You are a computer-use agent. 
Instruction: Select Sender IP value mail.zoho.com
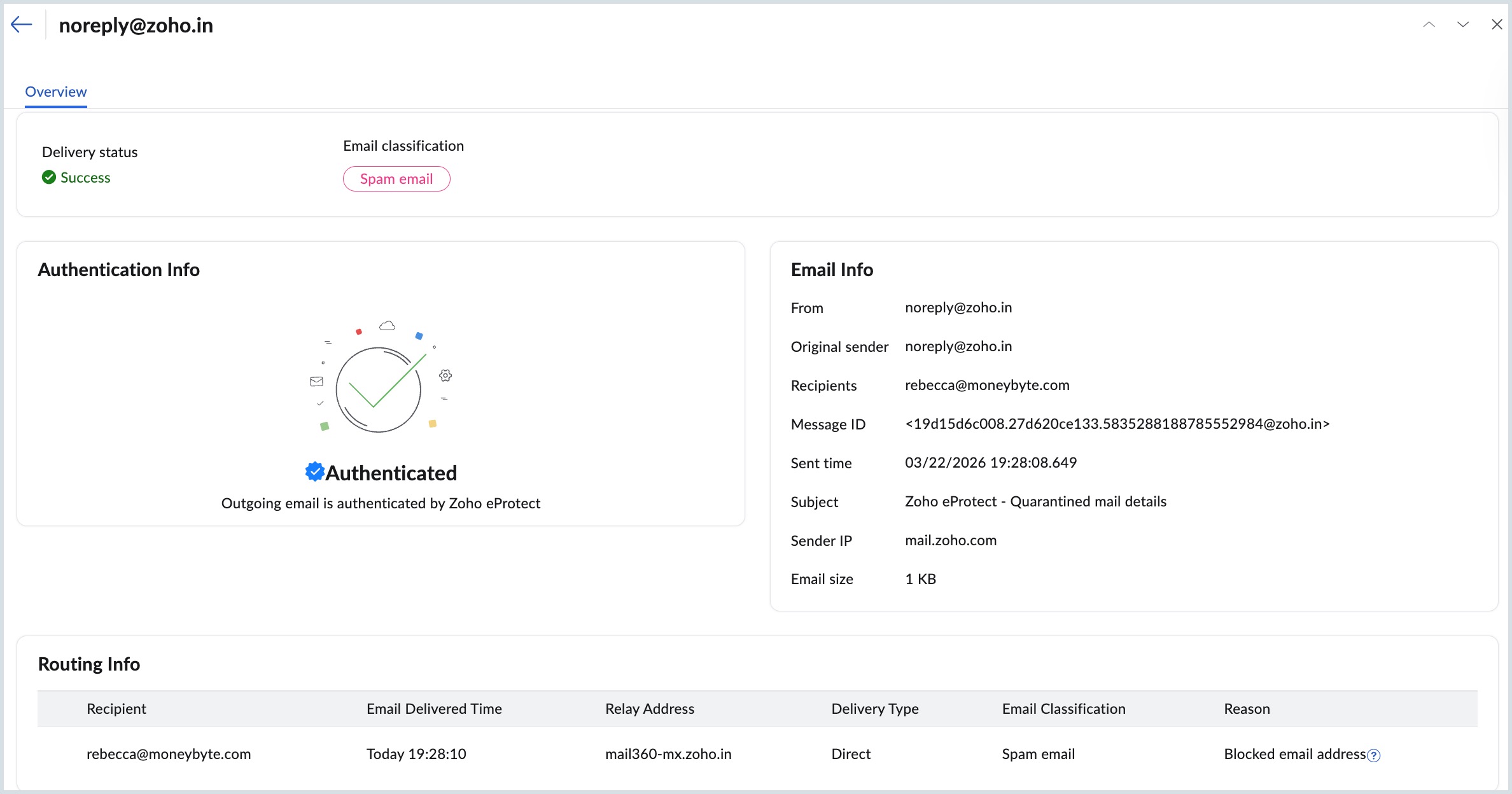click(951, 541)
